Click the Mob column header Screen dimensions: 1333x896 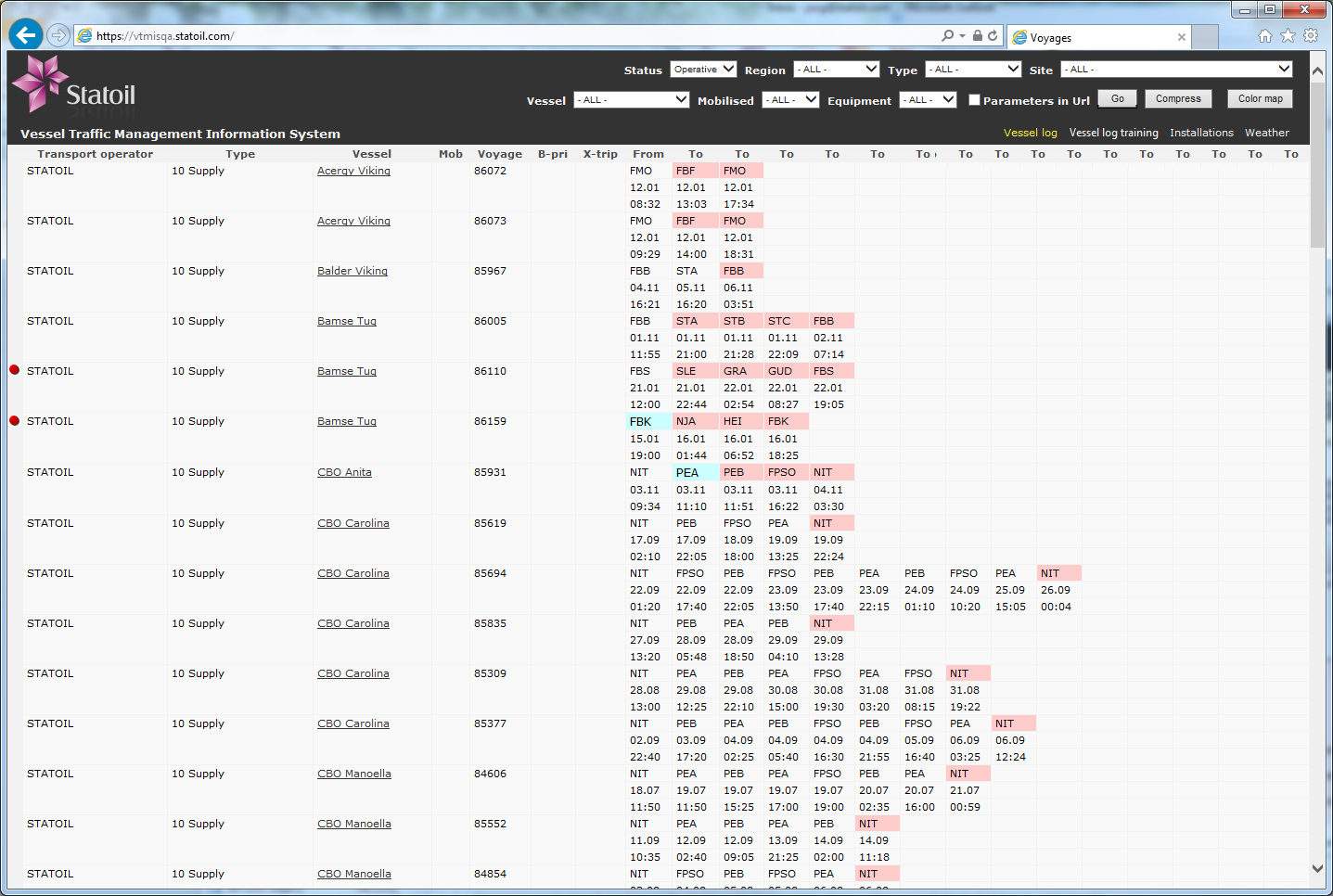[x=451, y=154]
